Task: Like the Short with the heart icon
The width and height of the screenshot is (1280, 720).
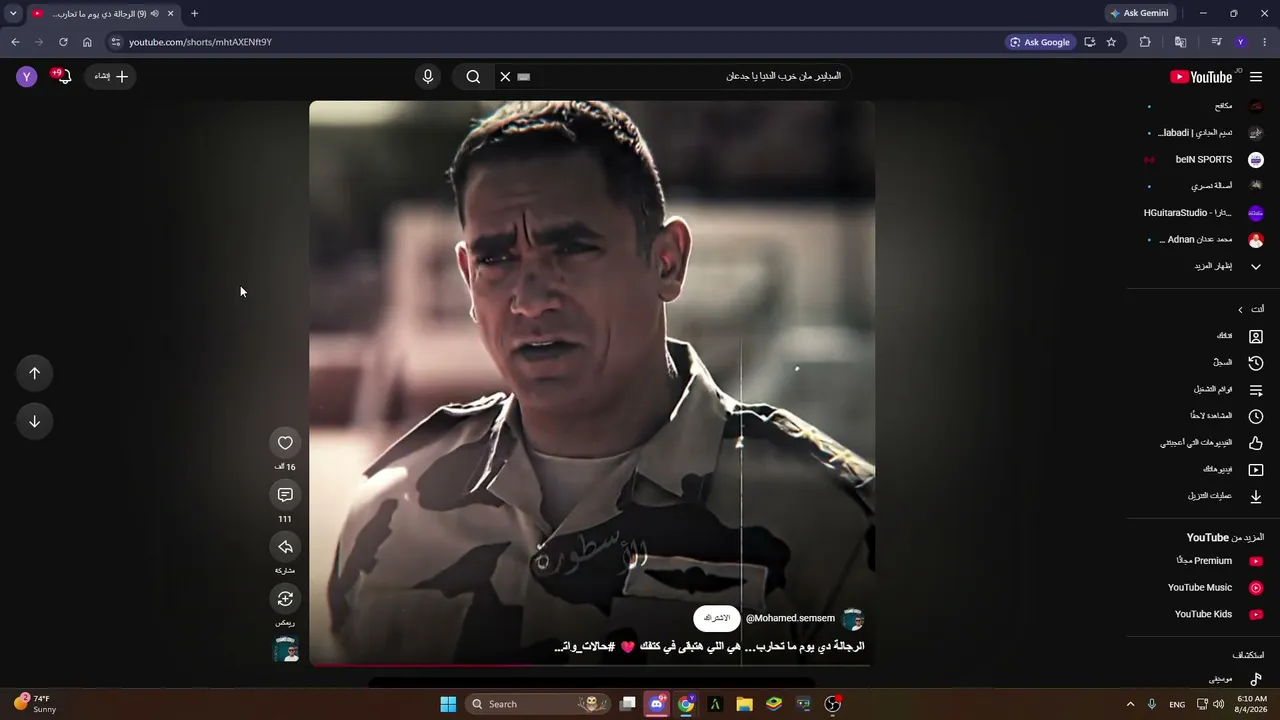Action: point(285,443)
